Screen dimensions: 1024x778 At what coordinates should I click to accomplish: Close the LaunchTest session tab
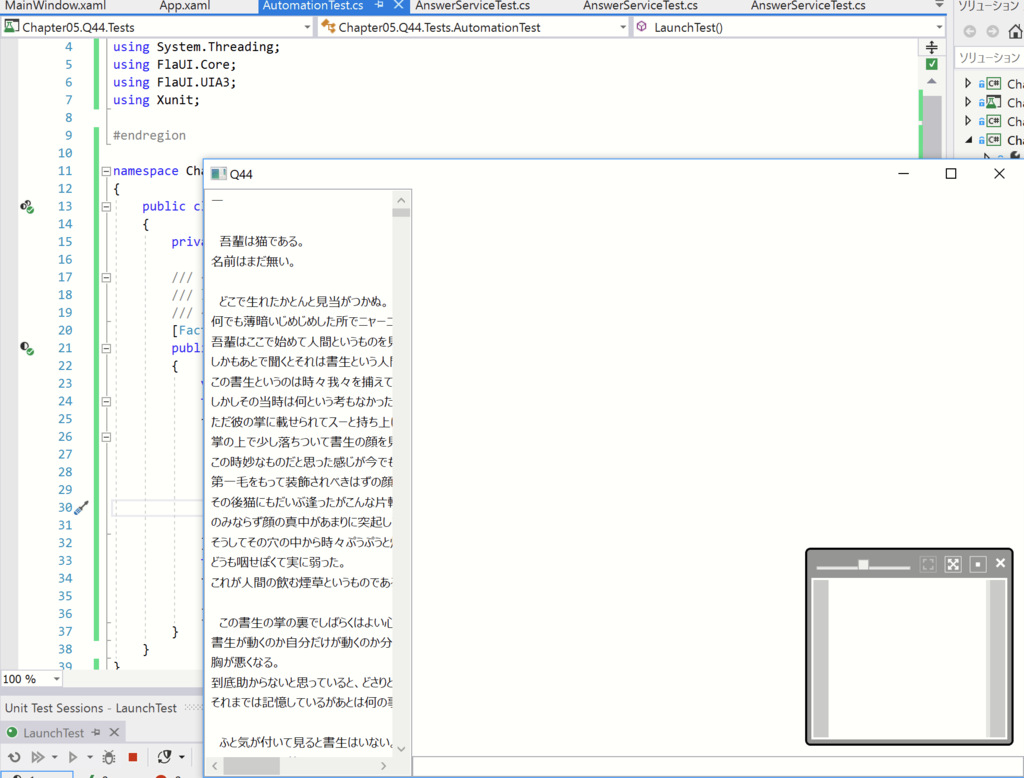pos(114,732)
